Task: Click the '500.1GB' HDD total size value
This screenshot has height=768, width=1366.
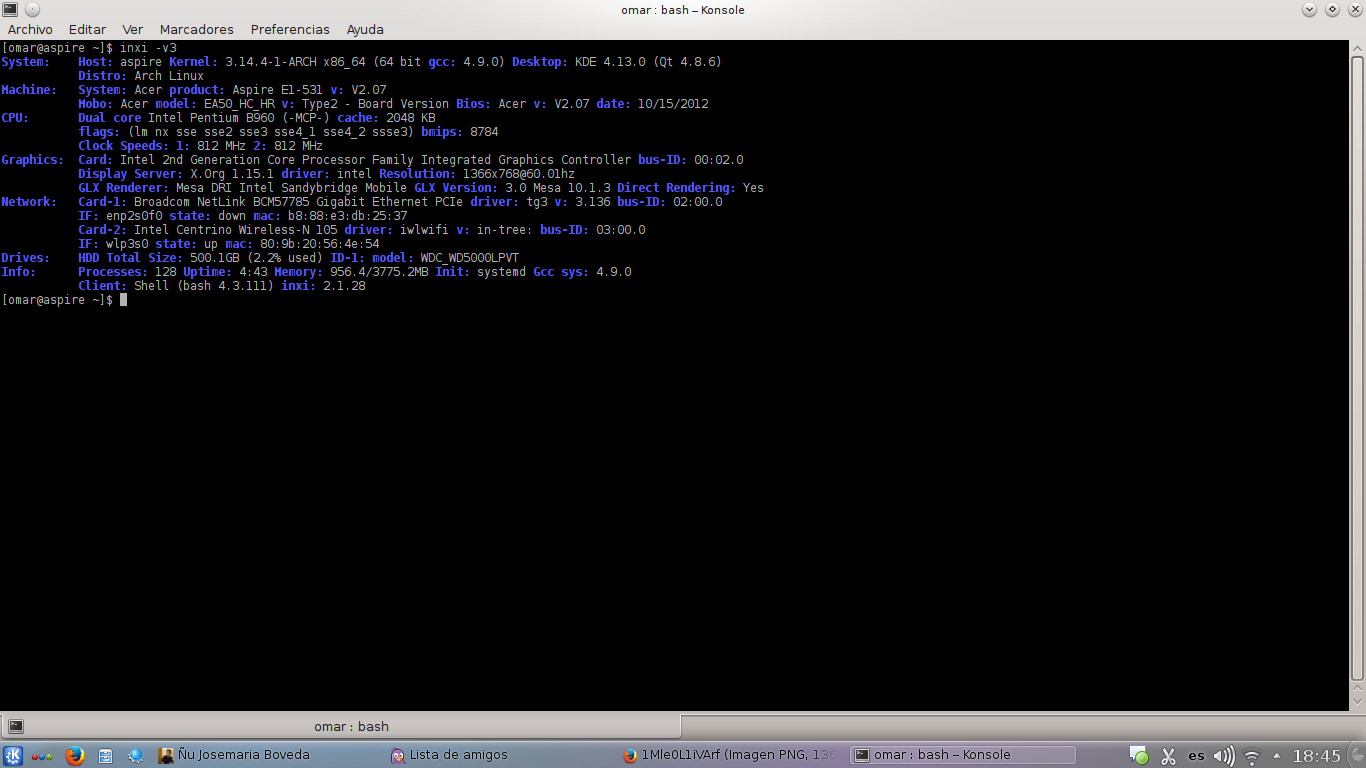Action: [215, 258]
